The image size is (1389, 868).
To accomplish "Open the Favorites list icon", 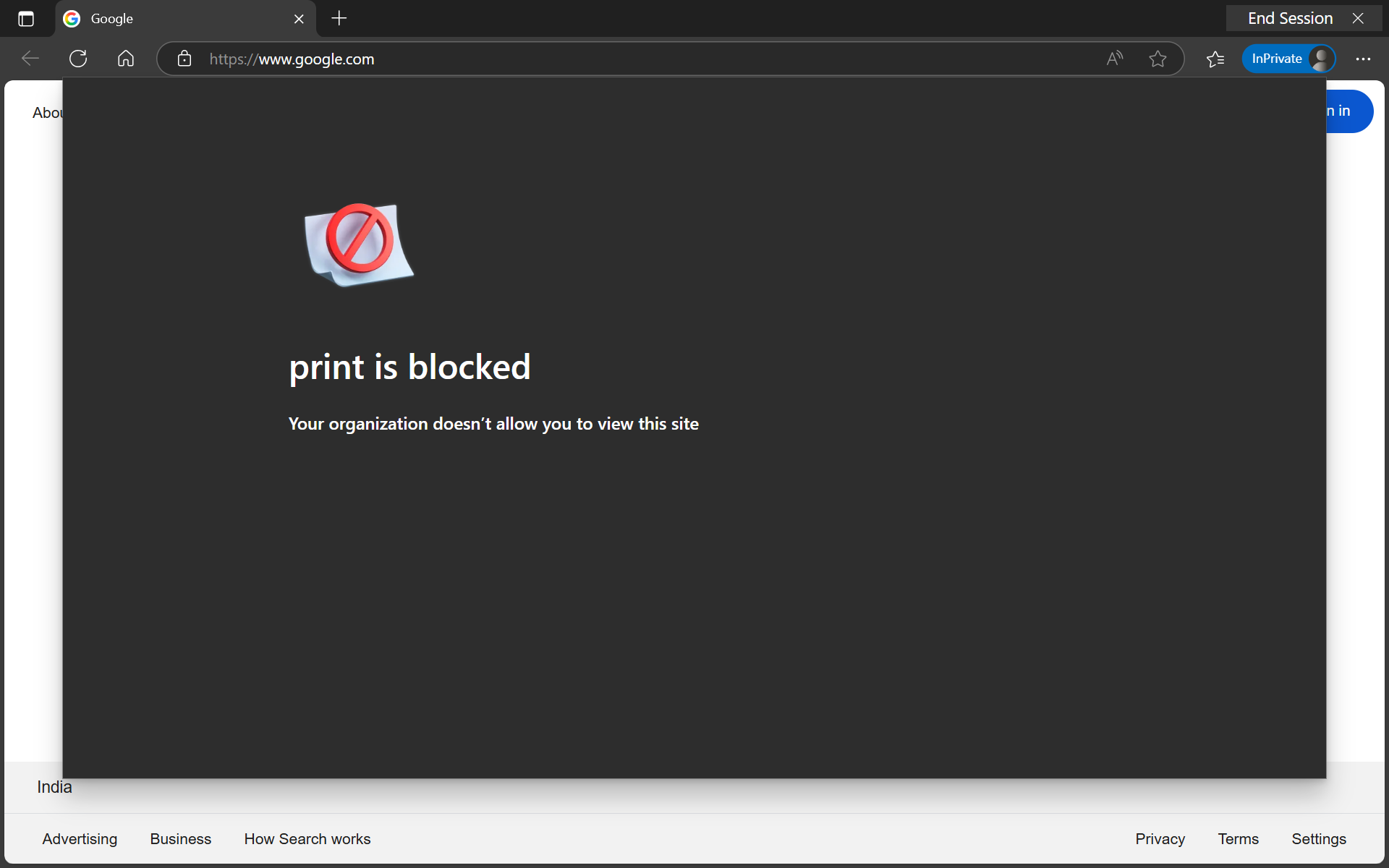I will [x=1215, y=59].
